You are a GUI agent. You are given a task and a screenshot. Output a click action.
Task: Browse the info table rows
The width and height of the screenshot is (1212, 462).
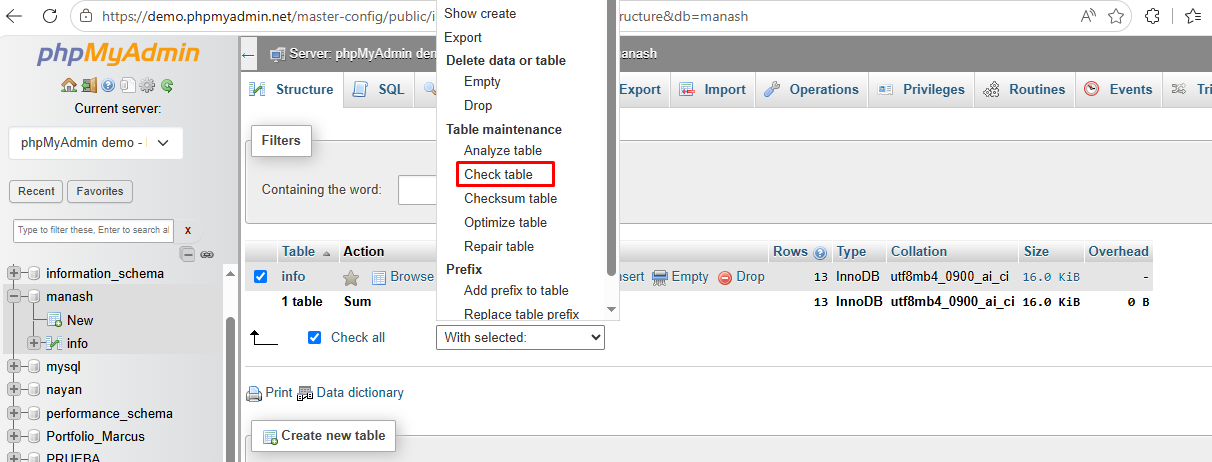(x=403, y=277)
